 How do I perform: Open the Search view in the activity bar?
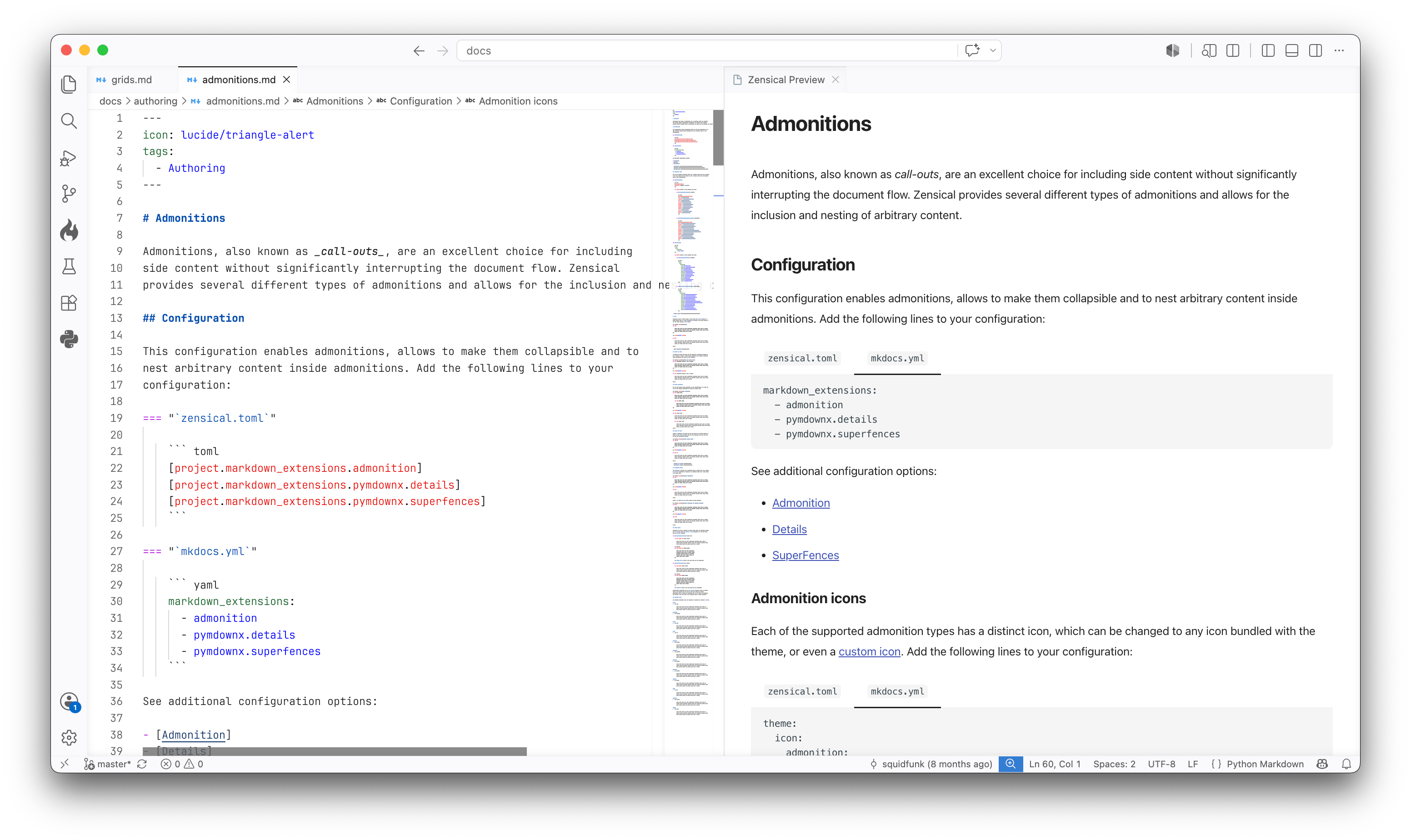click(69, 120)
